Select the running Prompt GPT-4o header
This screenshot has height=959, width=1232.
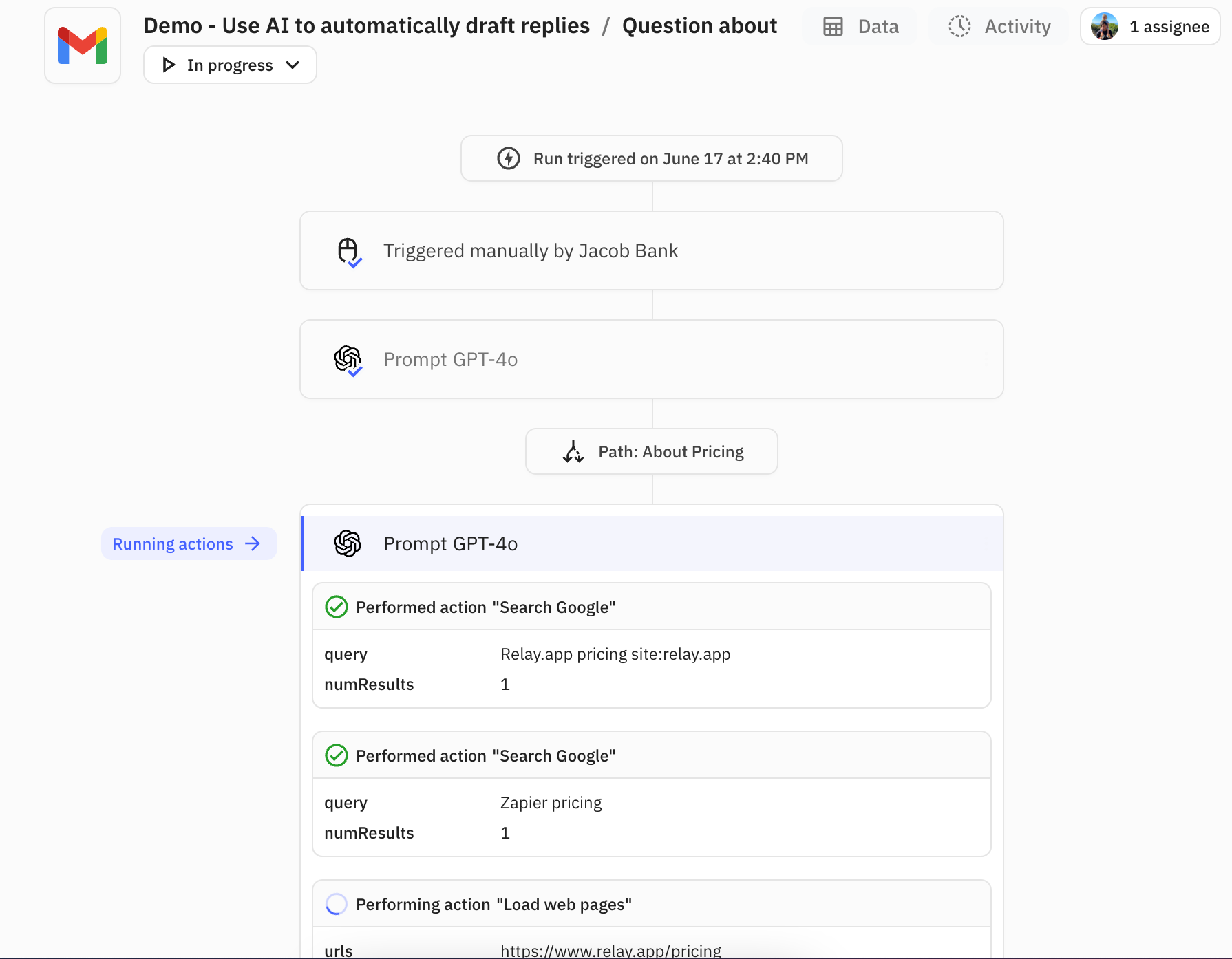(x=652, y=543)
